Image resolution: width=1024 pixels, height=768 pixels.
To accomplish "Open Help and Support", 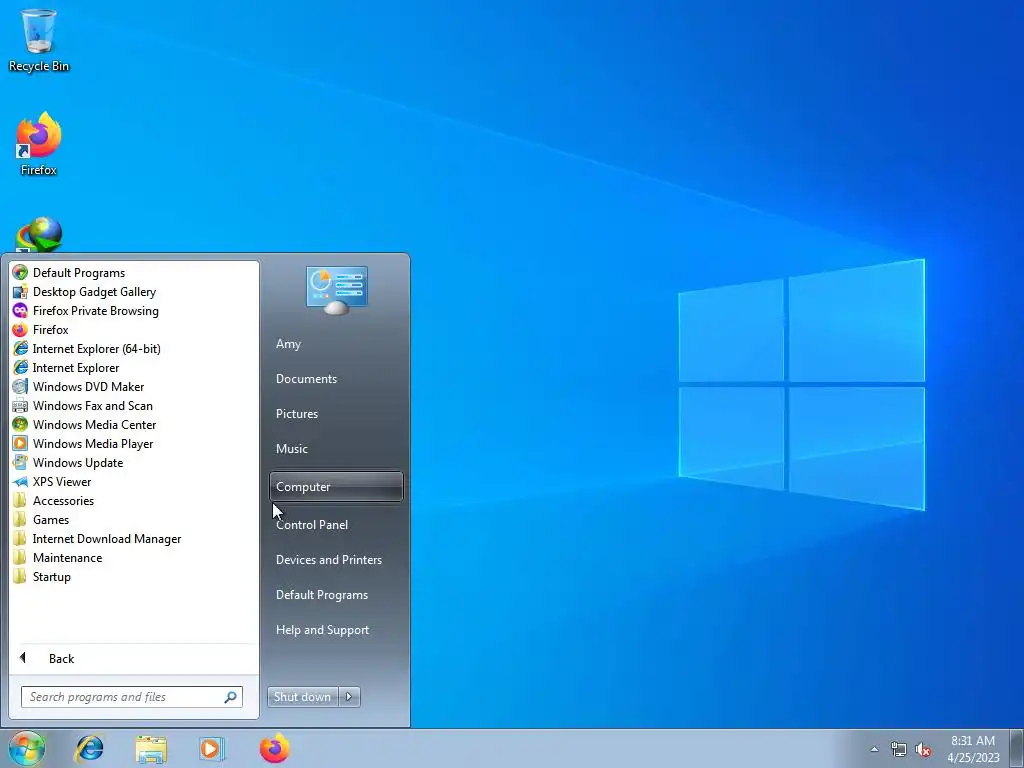I will tap(323, 630).
